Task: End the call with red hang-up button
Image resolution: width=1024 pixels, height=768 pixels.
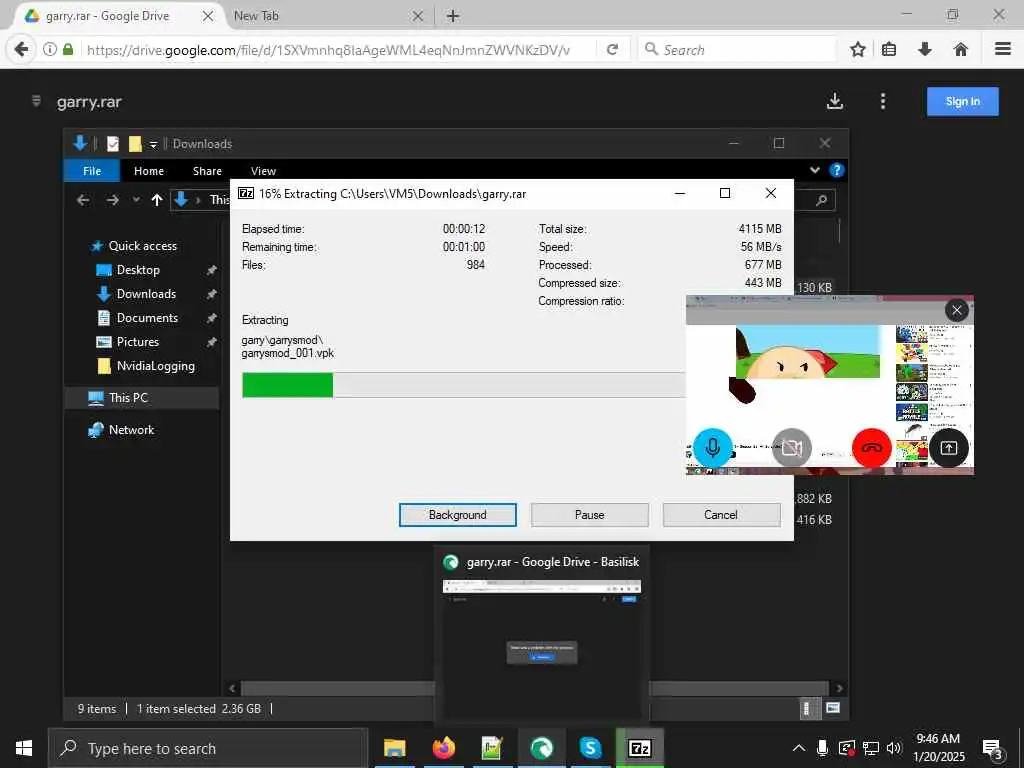Action: (x=871, y=447)
